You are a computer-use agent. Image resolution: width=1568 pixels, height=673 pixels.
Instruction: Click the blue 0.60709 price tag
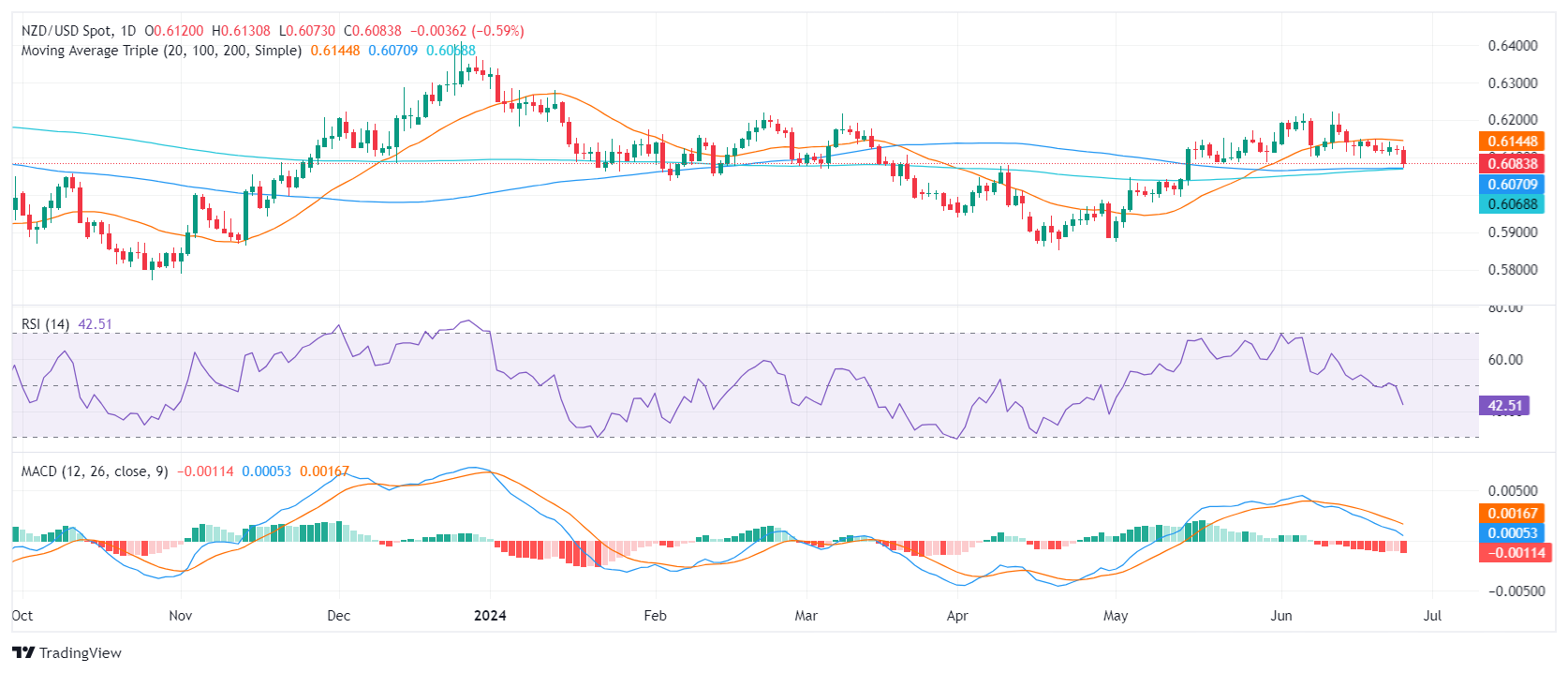click(1512, 185)
